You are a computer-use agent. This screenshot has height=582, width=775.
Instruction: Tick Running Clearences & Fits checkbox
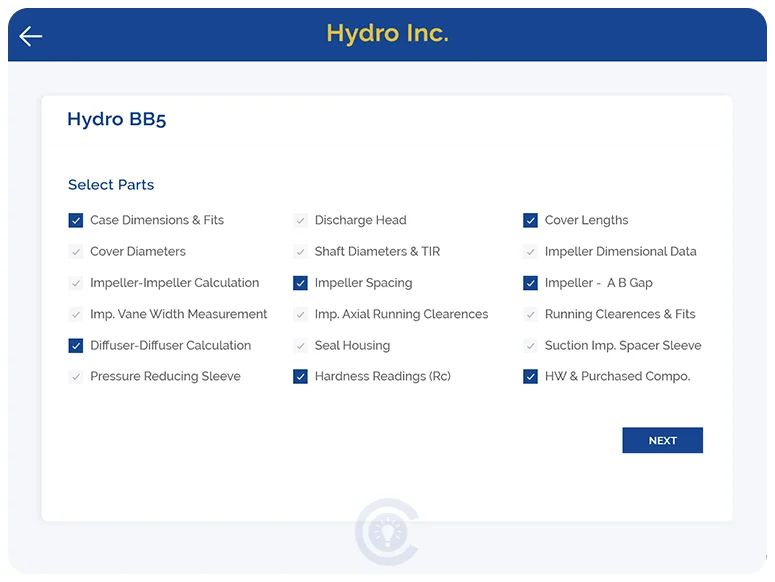click(531, 314)
